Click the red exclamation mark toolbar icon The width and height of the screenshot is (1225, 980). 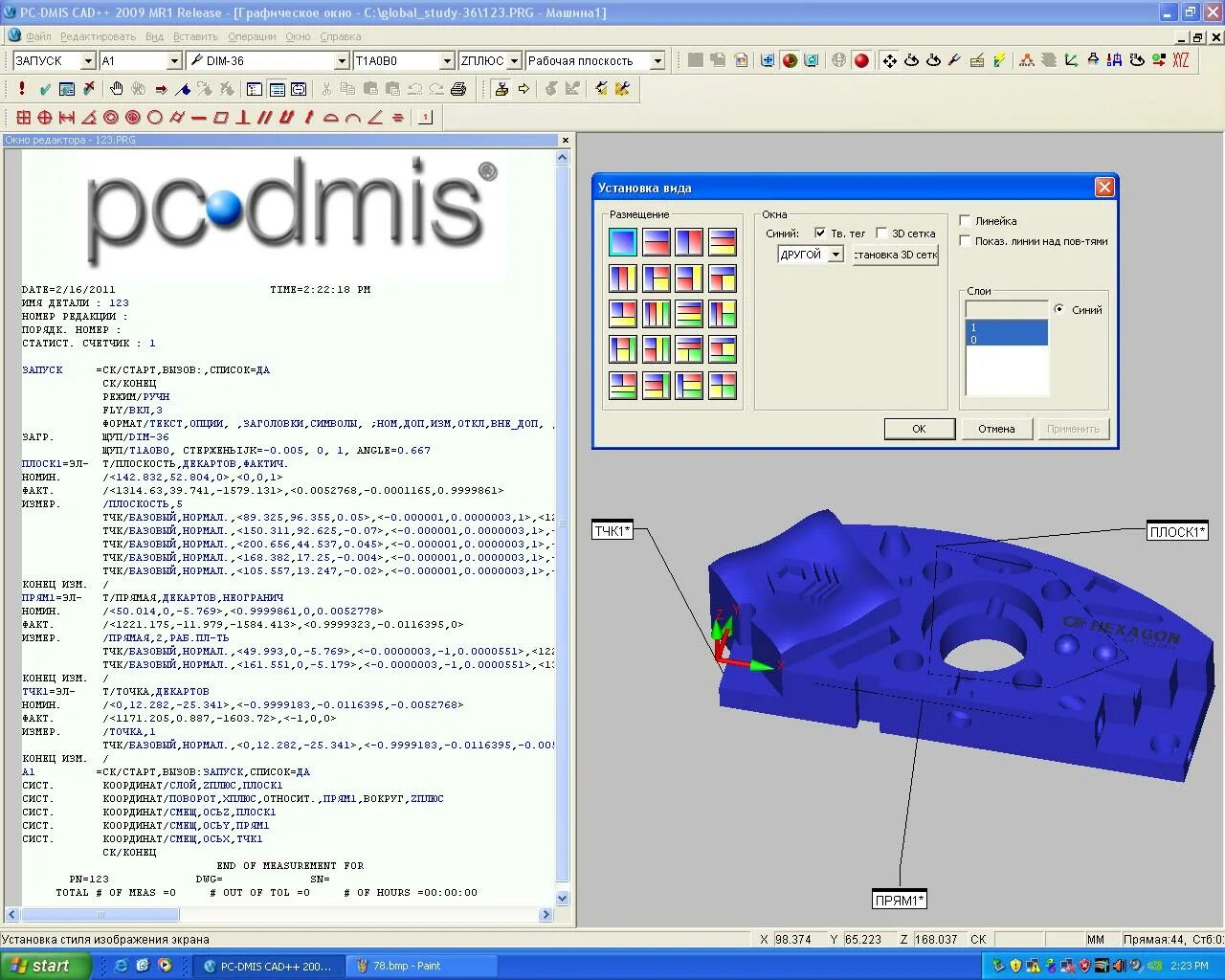click(22, 88)
